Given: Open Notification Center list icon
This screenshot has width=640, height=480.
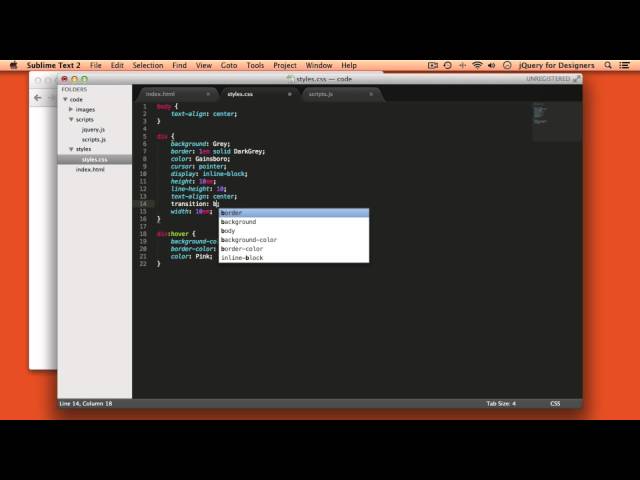Looking at the screenshot, I should point(624,65).
